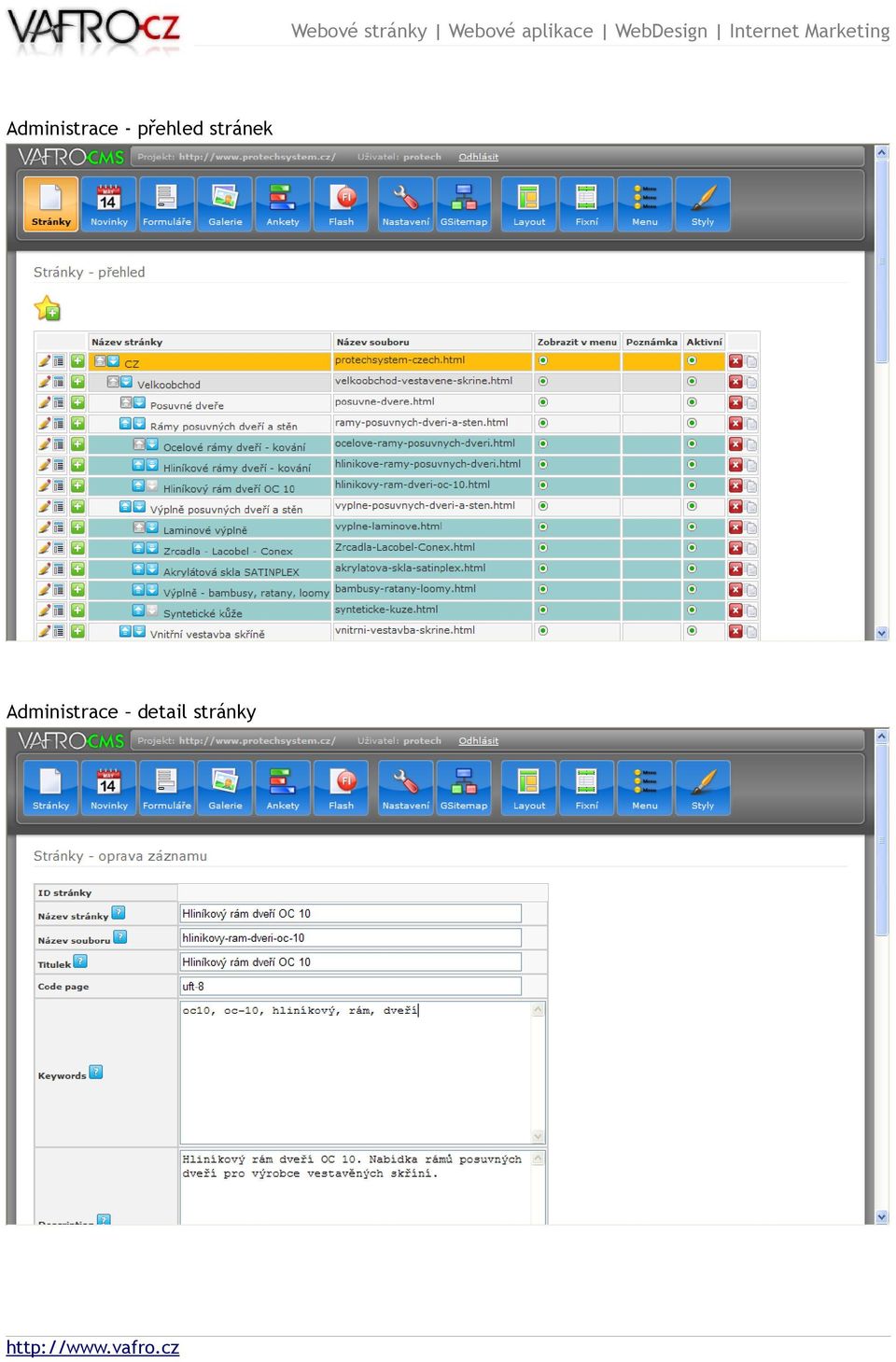
Task: Open Menu icon in the top admin toolbar
Action: (645, 204)
